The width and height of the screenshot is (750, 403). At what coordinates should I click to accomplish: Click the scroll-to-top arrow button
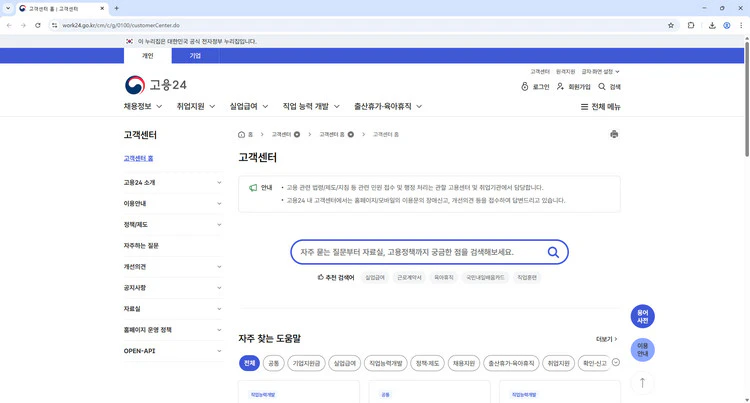click(642, 382)
